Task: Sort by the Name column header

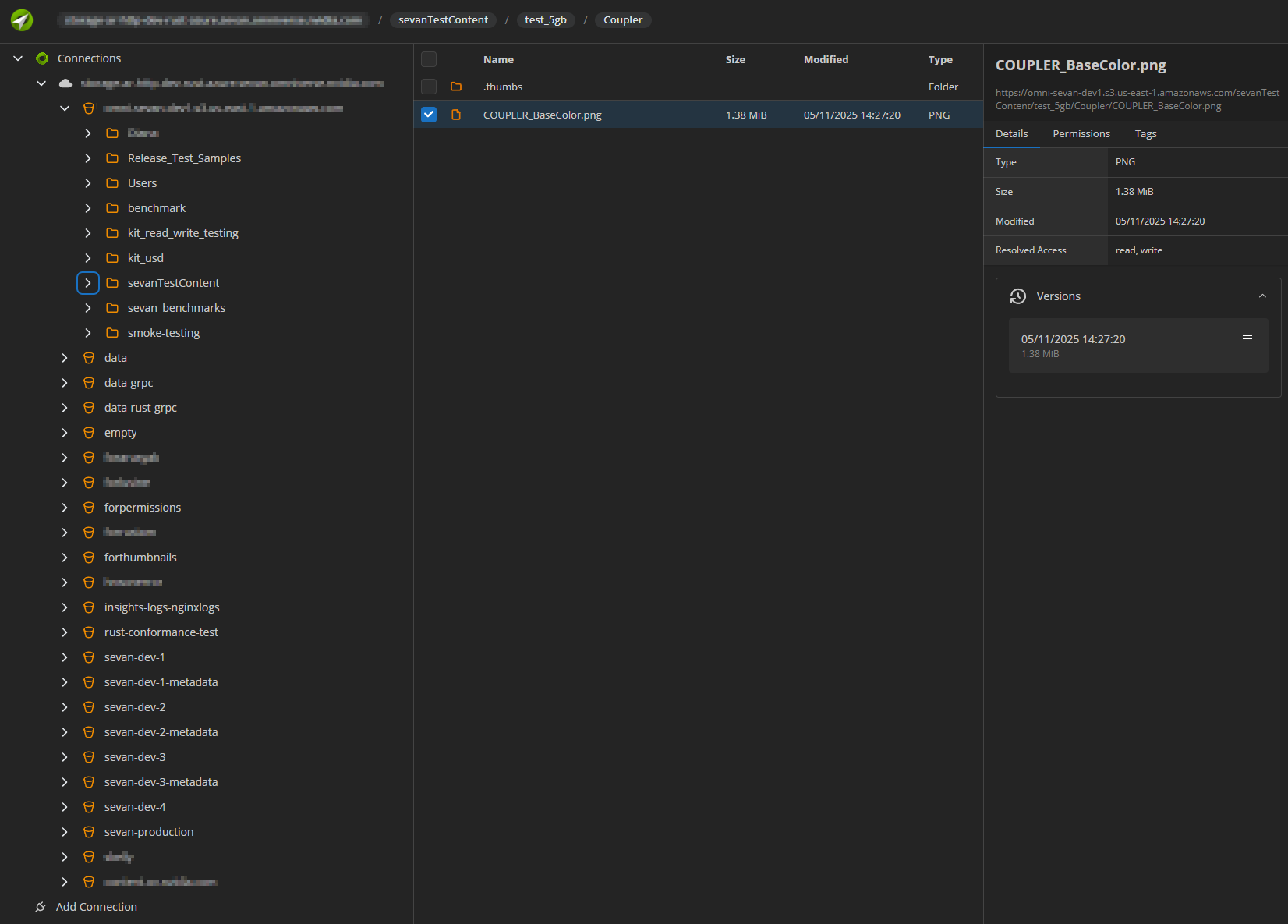Action: coord(498,59)
